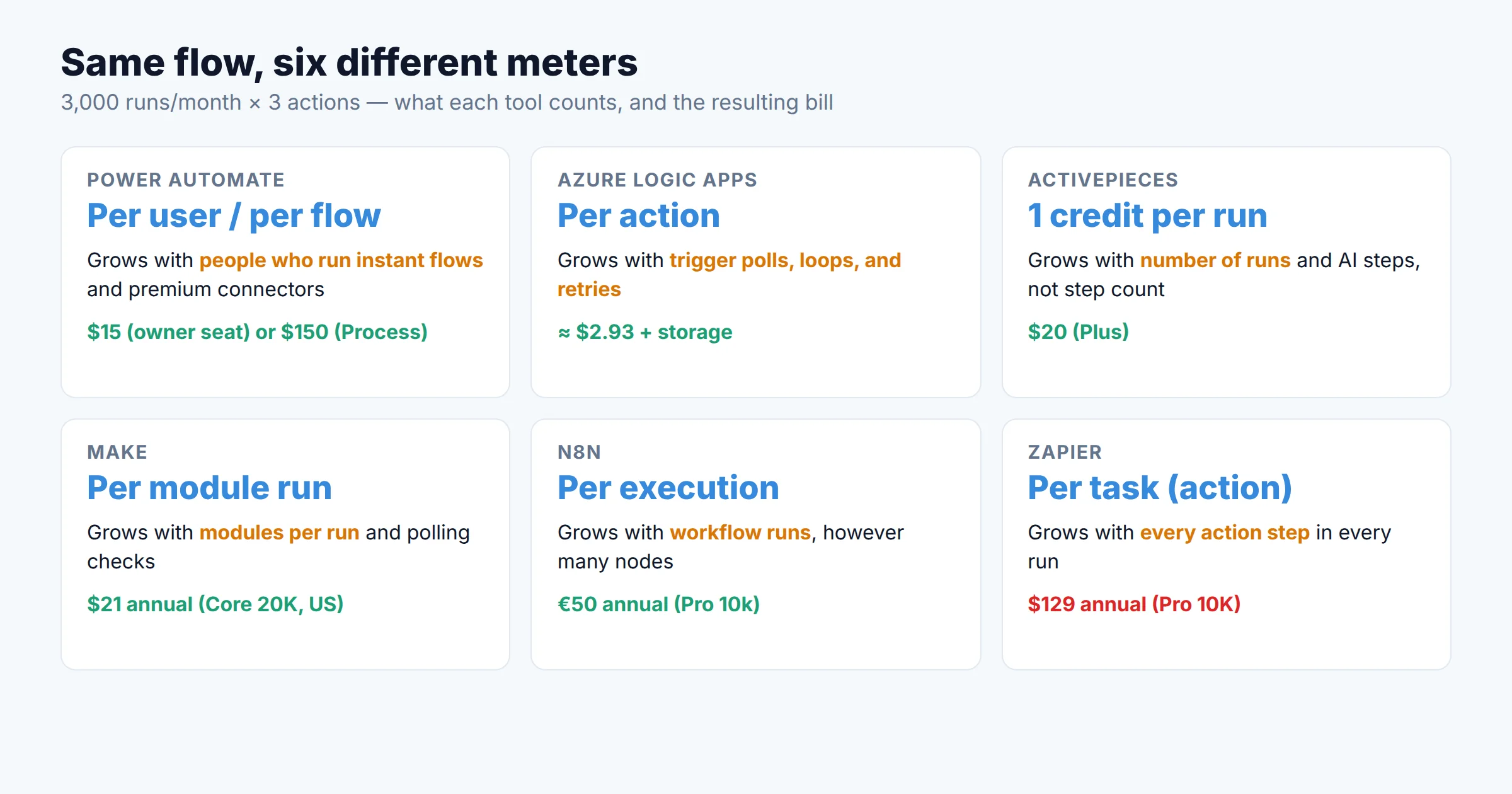Select the red '$129 annual (Pro 10K)' price

click(x=1134, y=604)
